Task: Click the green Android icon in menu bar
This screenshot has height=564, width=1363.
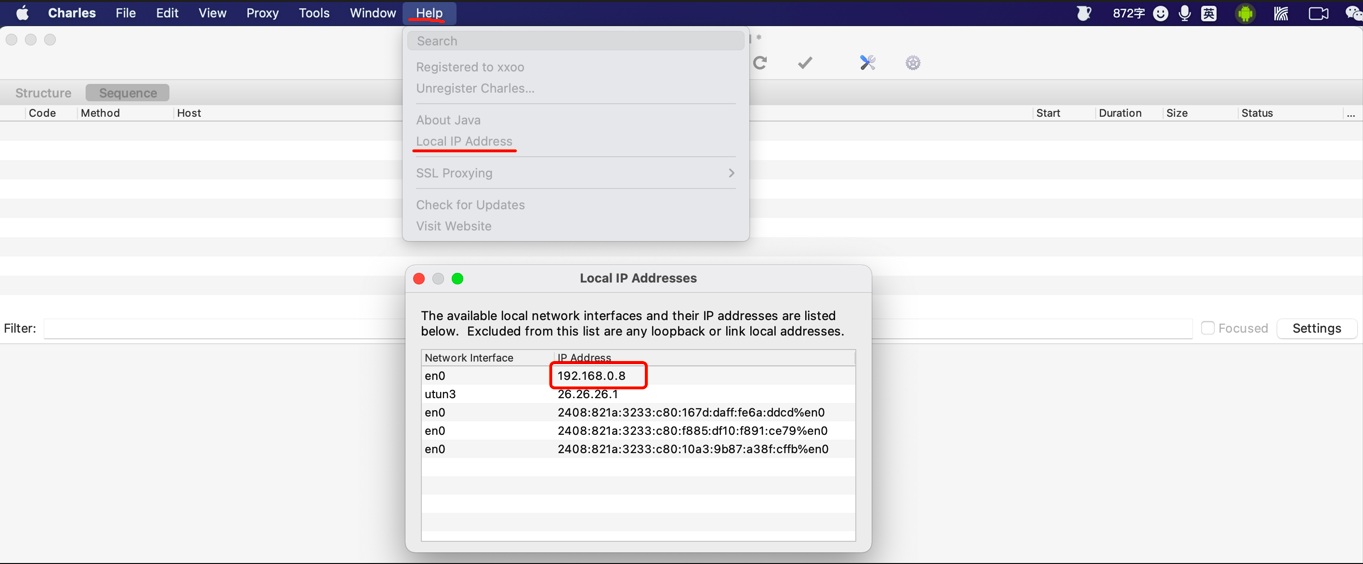Action: click(1245, 13)
